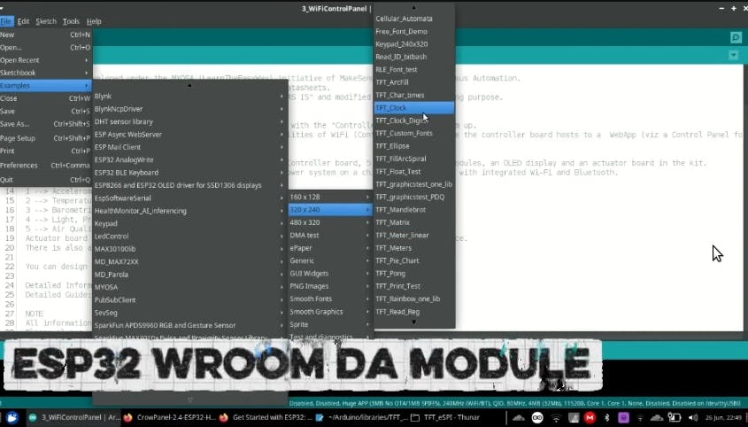Screen dimensions: 748x427
Task: Open the taskbar applications menu icon
Action: (x=12, y=418)
